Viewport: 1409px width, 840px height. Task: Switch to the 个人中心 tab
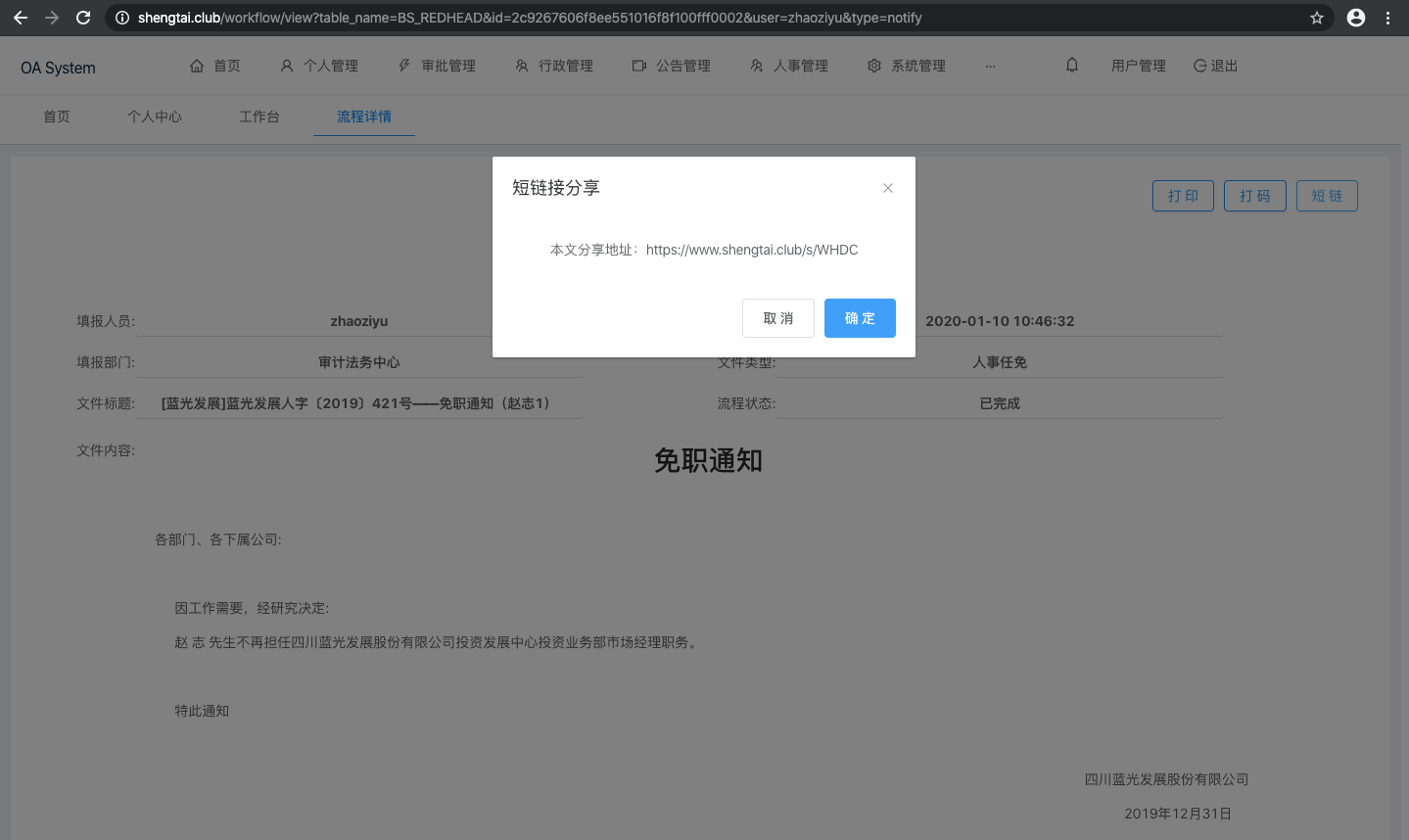155,117
